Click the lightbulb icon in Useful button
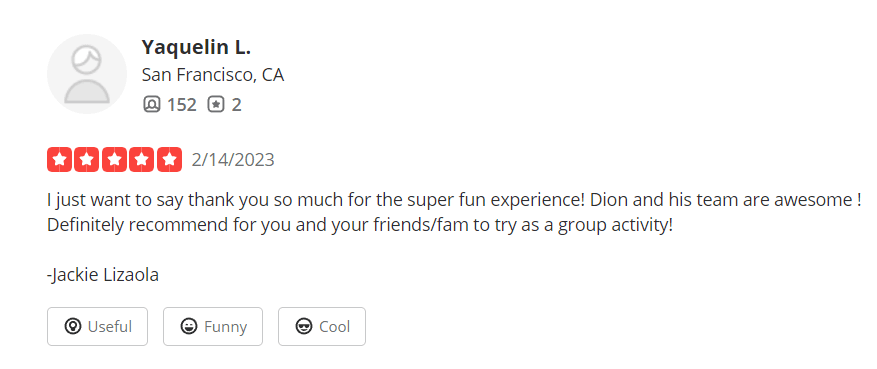The image size is (877, 369). (73, 327)
